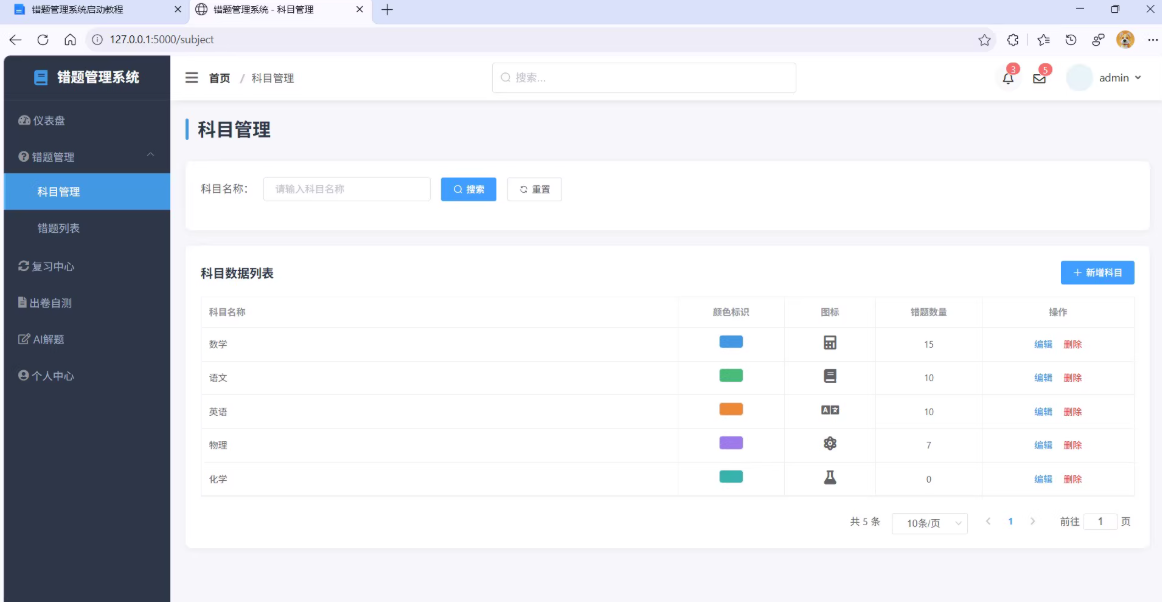Bookmark page with star icon
The height and width of the screenshot is (602, 1162).
pos(984,40)
